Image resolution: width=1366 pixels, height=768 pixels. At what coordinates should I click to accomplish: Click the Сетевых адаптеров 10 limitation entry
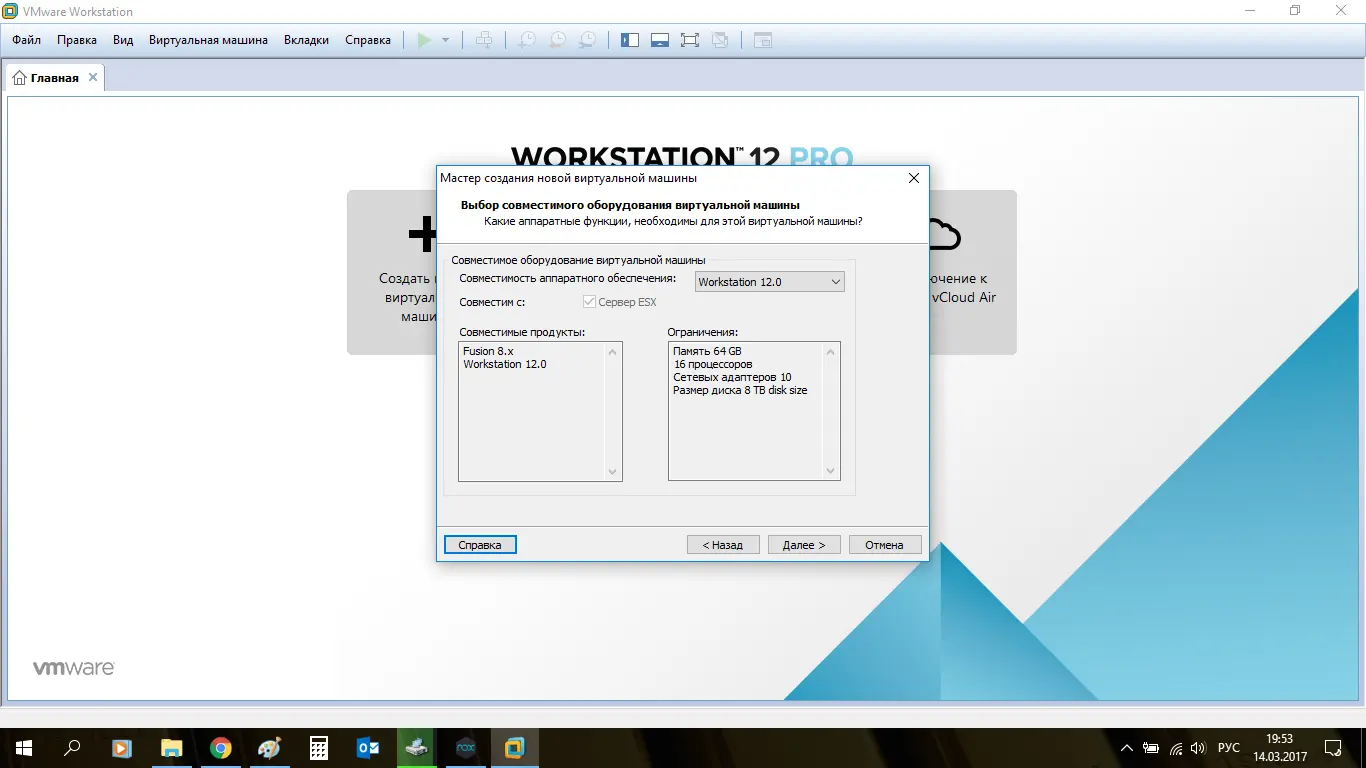(732, 377)
